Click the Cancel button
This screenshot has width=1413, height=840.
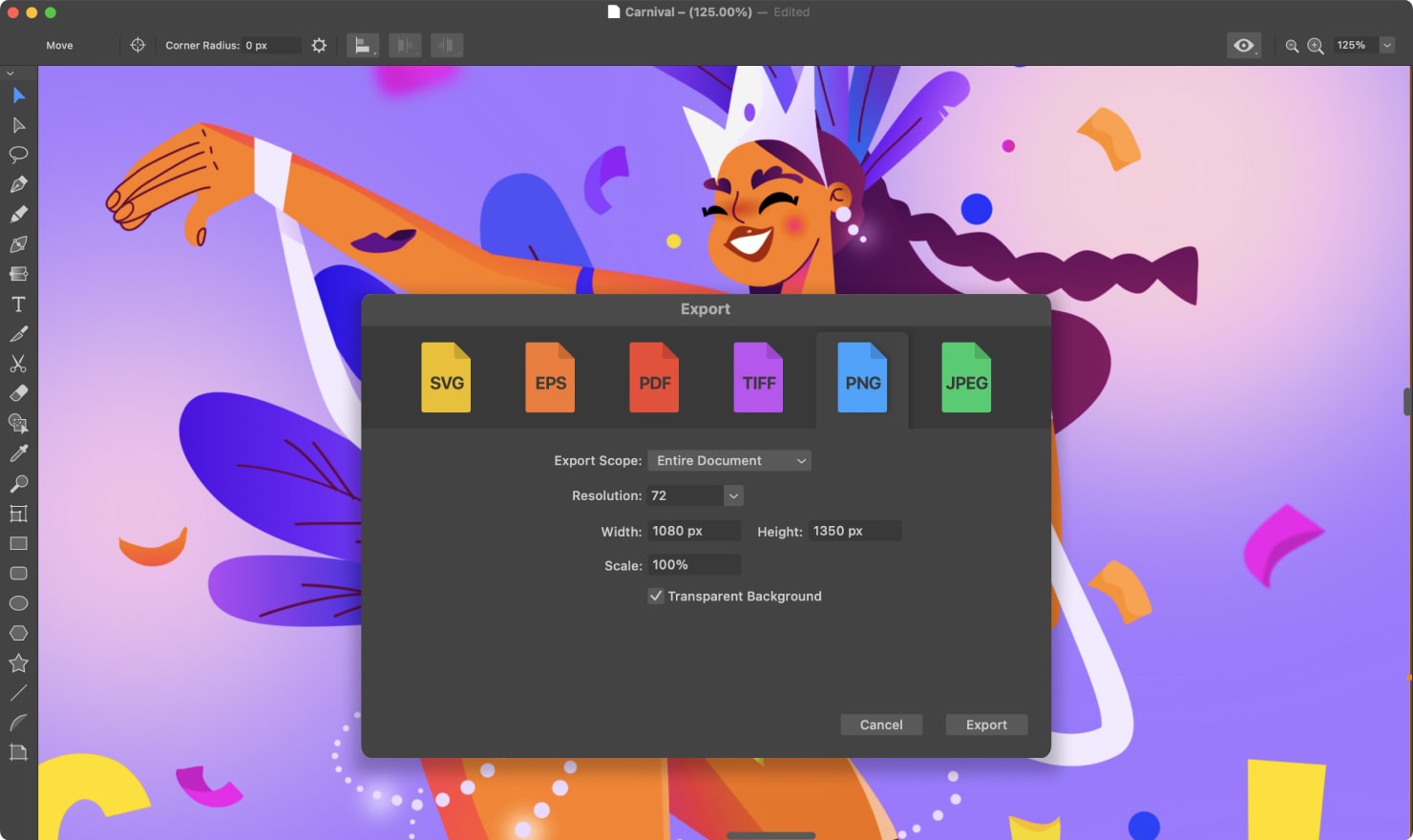point(881,724)
